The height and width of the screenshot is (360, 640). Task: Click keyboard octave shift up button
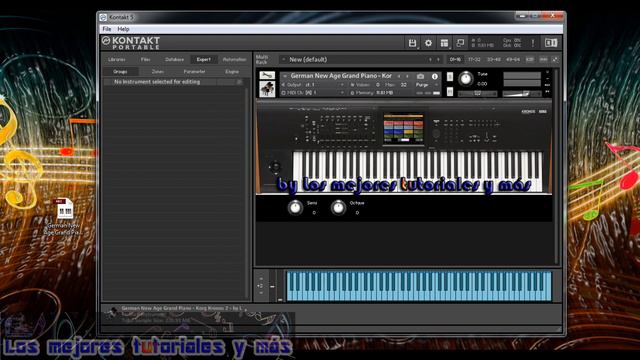coord(261,279)
